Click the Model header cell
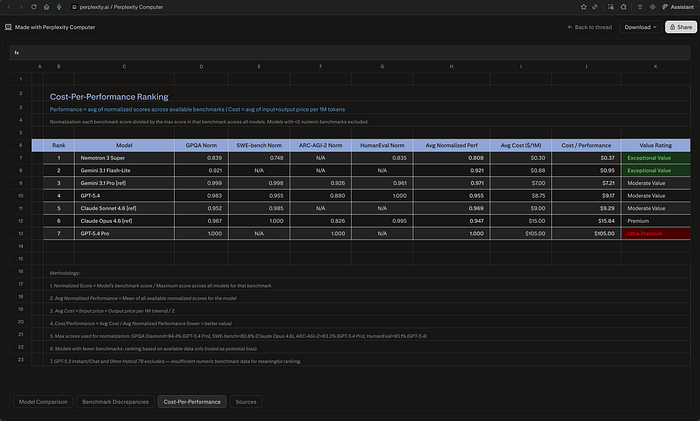Screen dimensions: 700x421 [124, 145]
